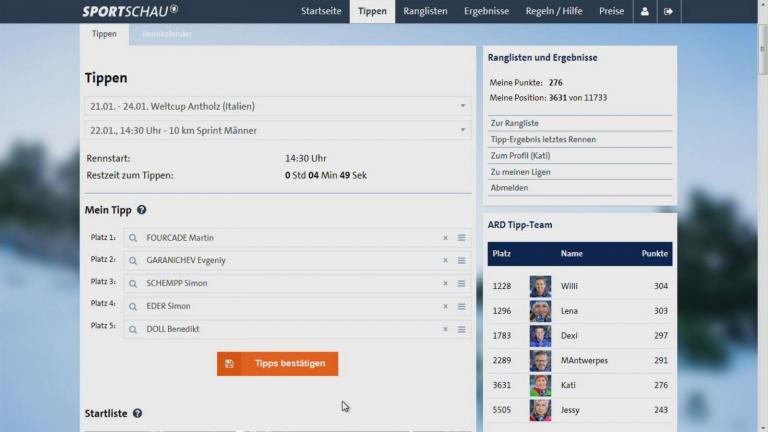Open the Ranglisten navigation menu

pyautogui.click(x=425, y=12)
